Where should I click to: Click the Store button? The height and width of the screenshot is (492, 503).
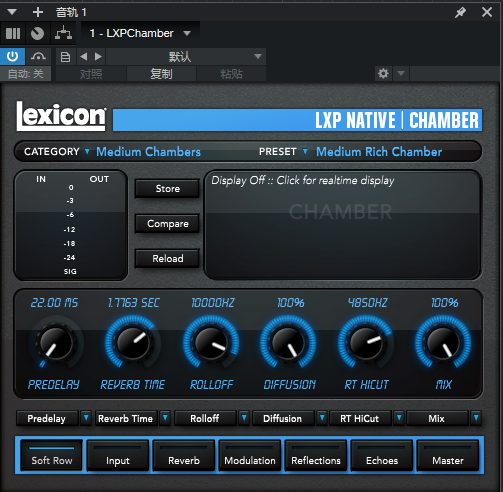(167, 189)
